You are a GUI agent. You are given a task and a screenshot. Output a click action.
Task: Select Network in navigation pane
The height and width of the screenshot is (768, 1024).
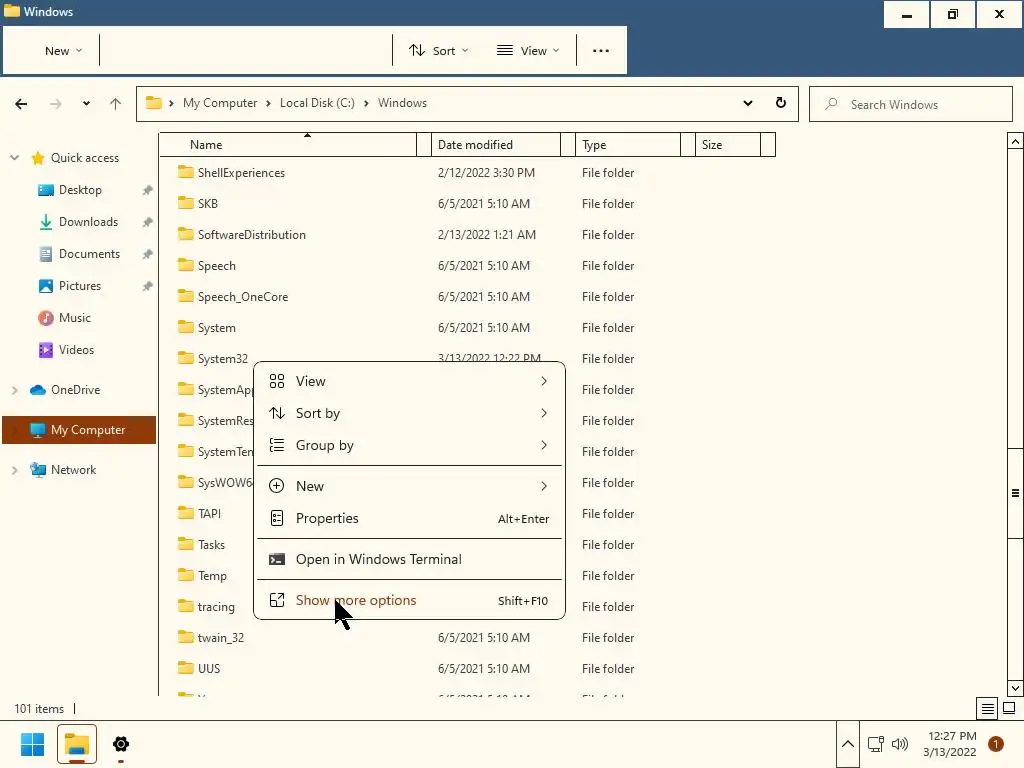click(x=73, y=470)
